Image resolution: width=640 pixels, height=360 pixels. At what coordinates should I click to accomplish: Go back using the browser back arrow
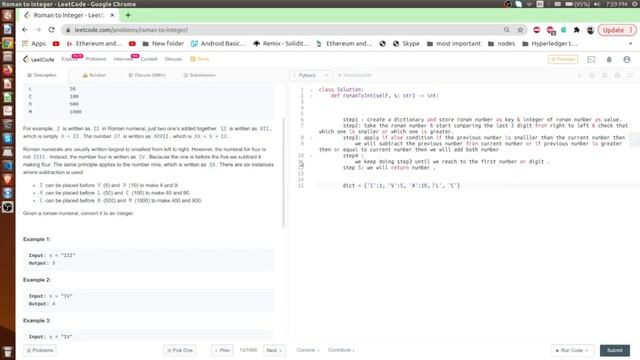pyautogui.click(x=25, y=30)
